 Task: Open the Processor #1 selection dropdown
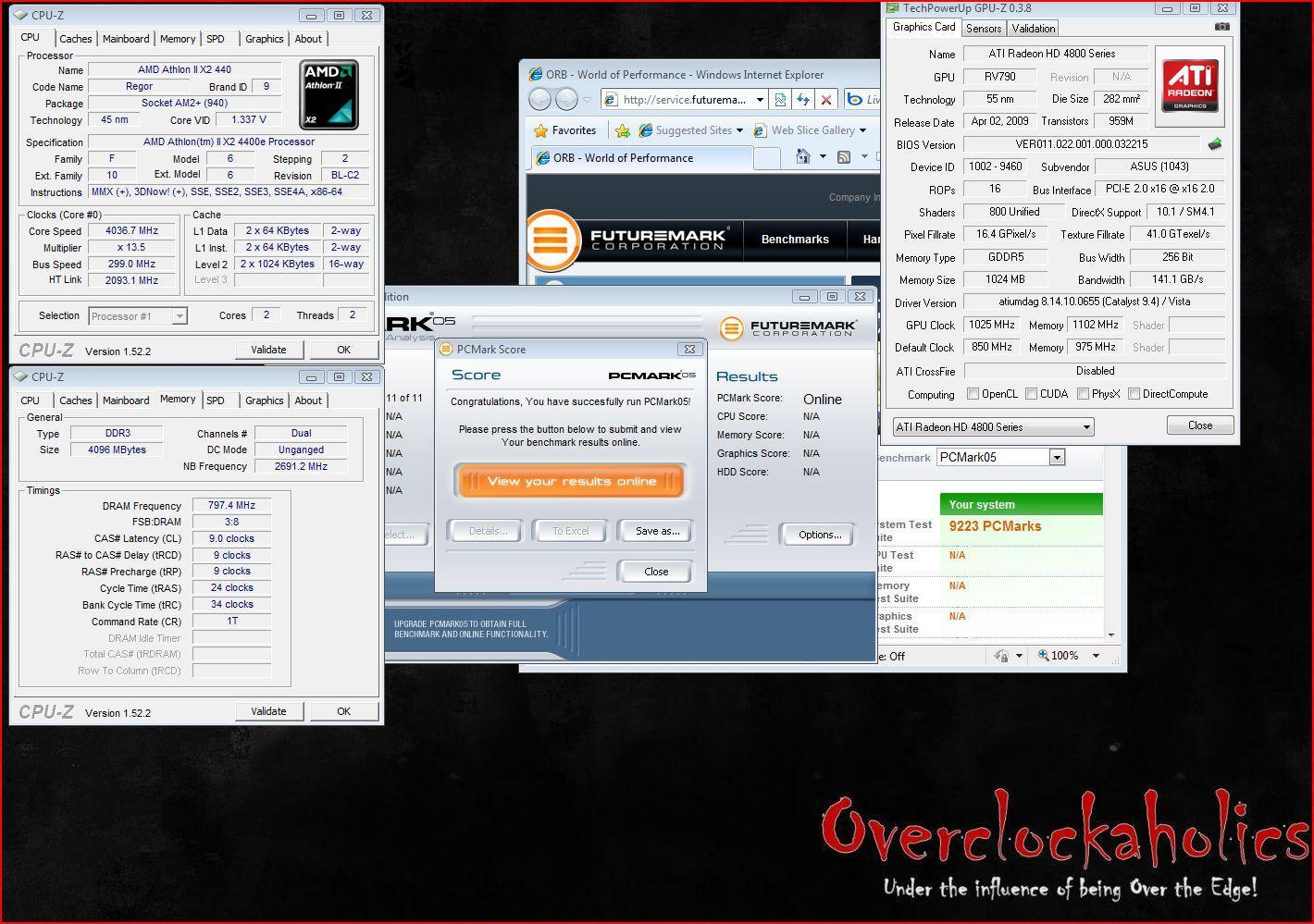coord(138,316)
